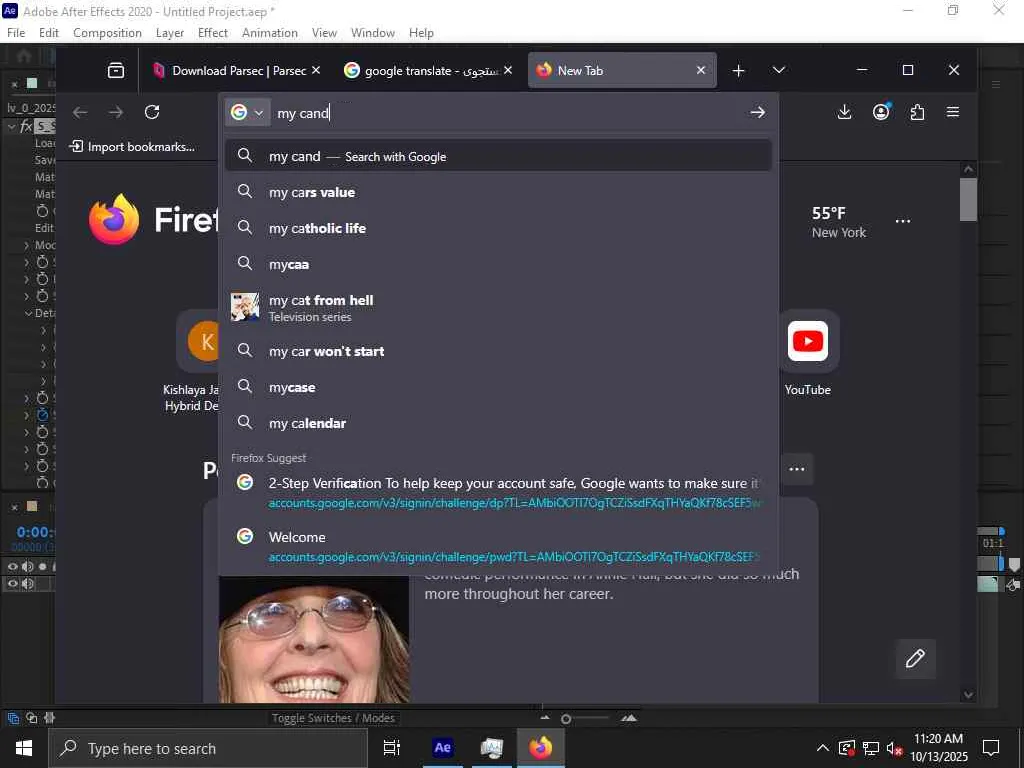Click the pencil customize icon on New Tab page
The height and width of the screenshot is (768, 1024).
tap(915, 658)
